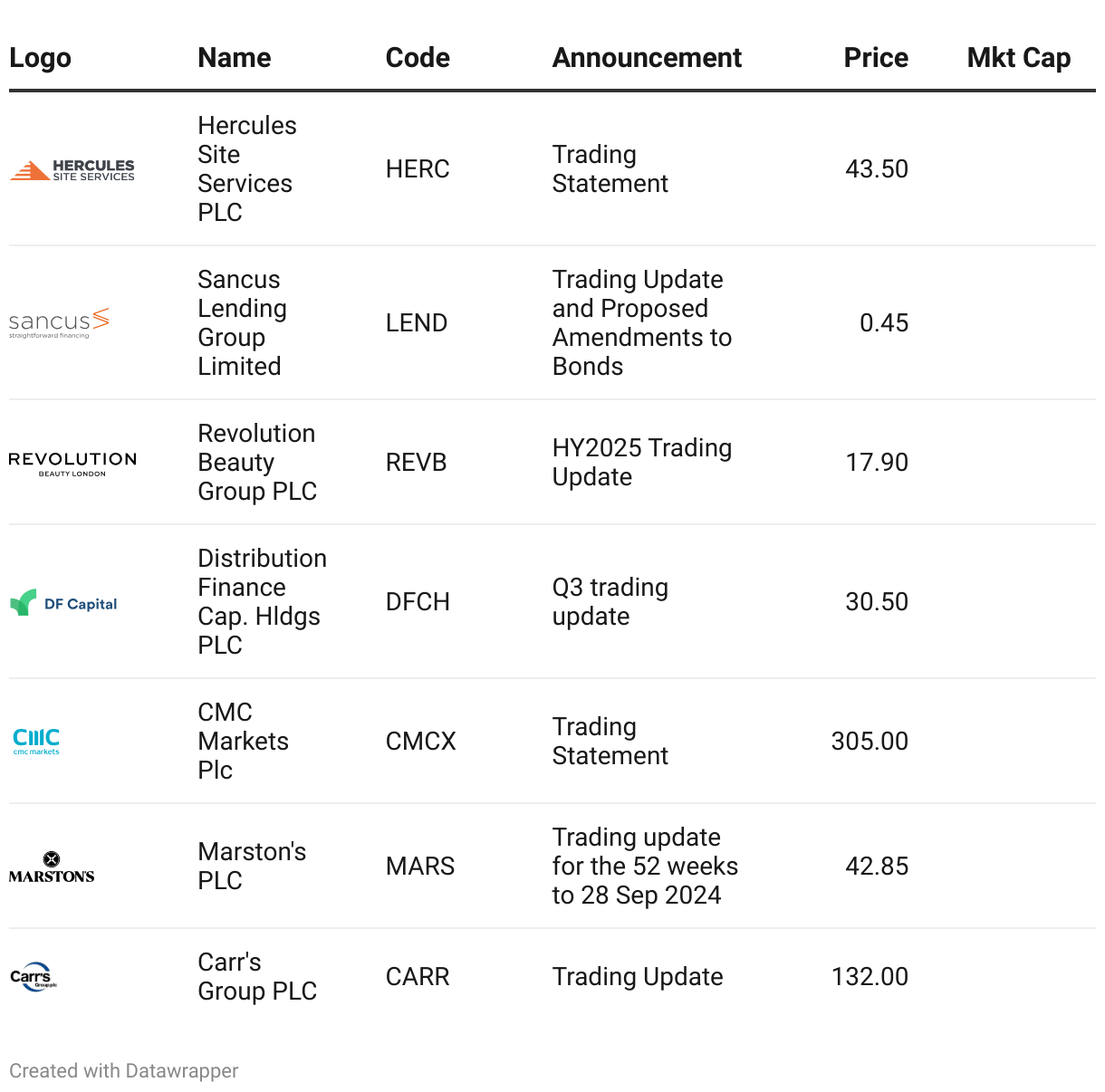Open the Created with Datawrapper link
Viewport: 1105px width, 1092px height.
coord(124,1071)
